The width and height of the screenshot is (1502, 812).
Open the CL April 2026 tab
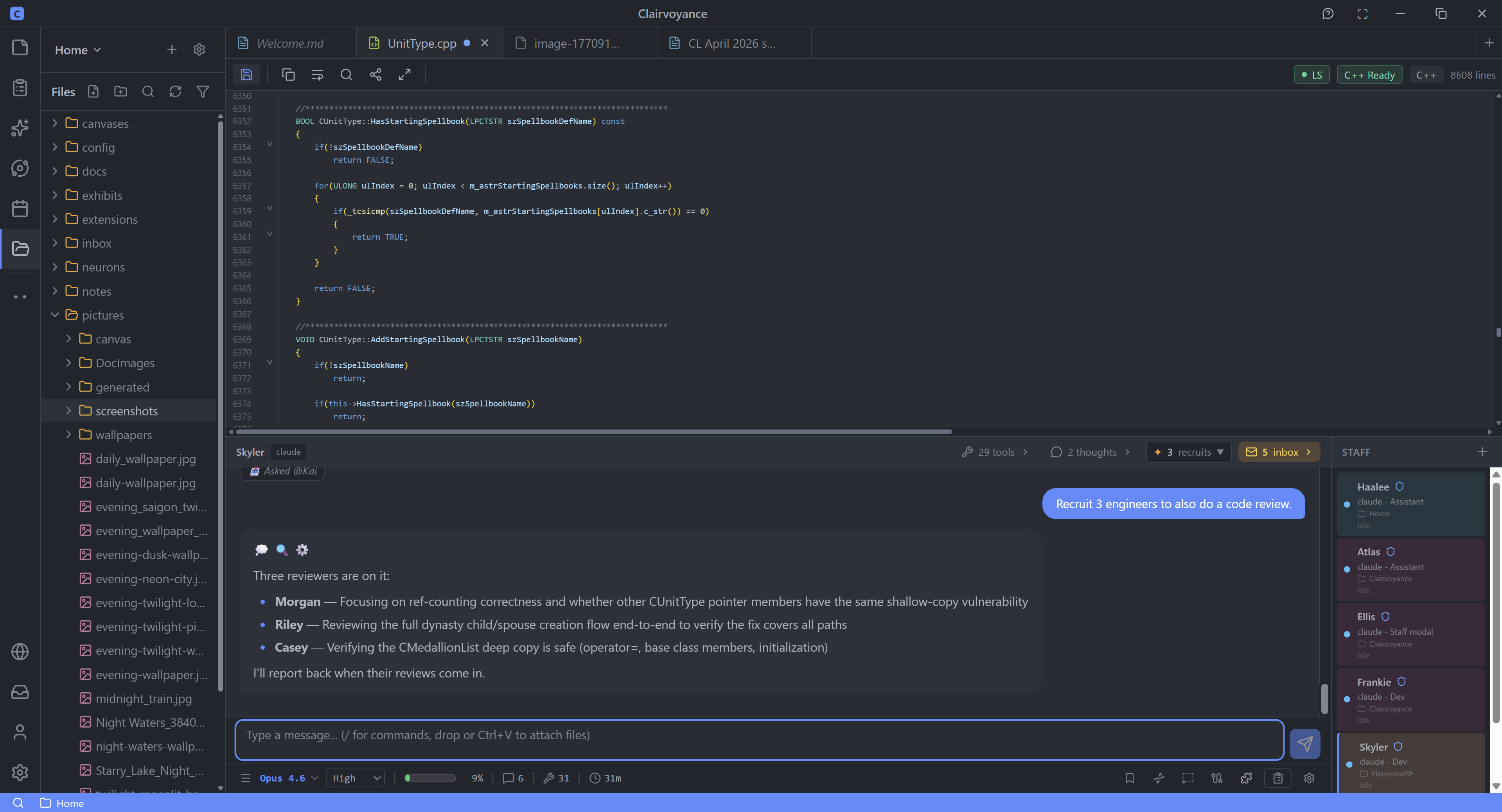tap(731, 43)
